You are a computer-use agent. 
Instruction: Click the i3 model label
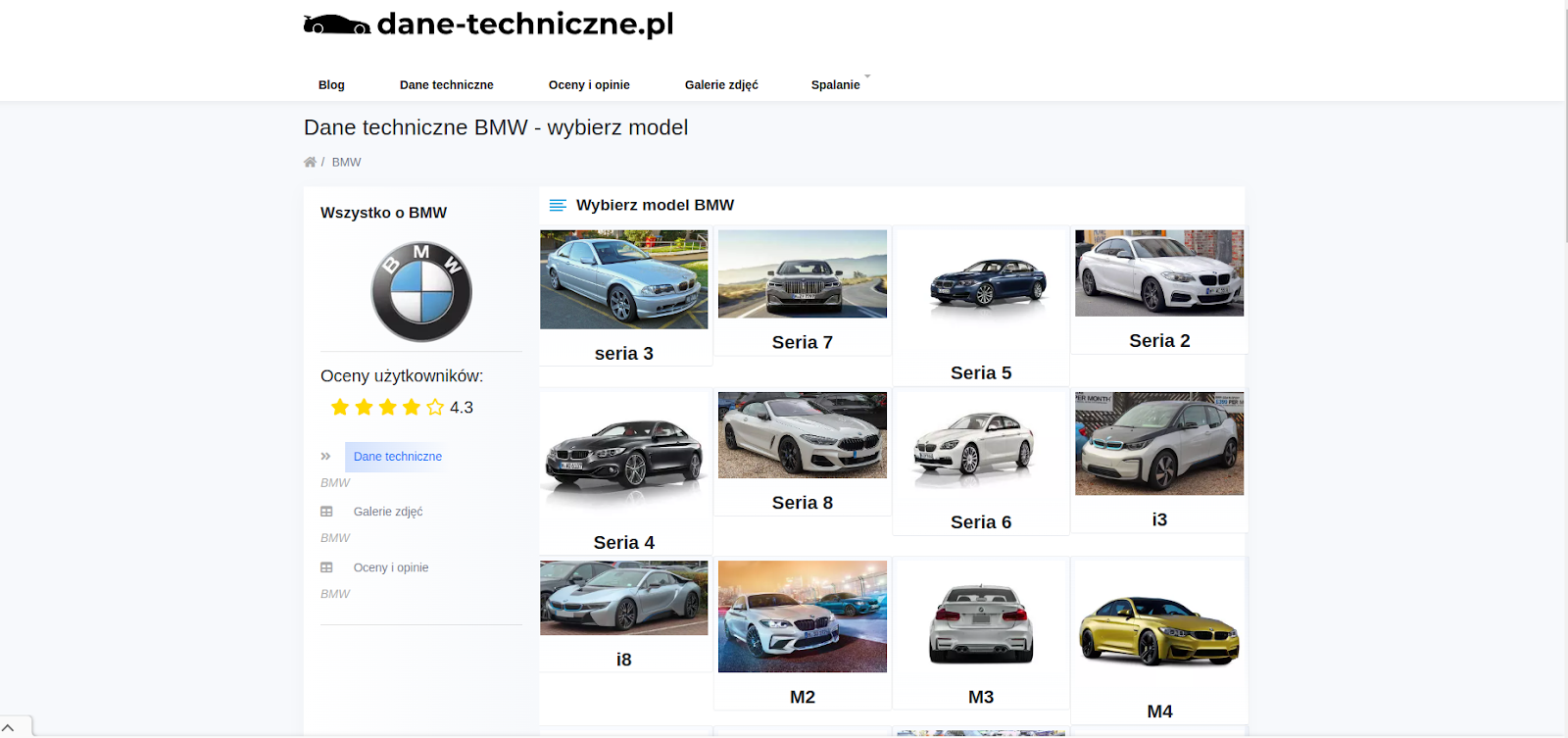[1159, 520]
